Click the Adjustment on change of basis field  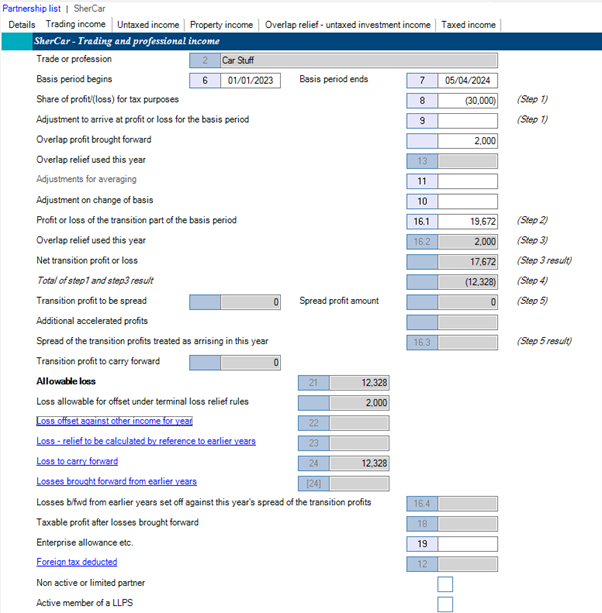point(468,201)
